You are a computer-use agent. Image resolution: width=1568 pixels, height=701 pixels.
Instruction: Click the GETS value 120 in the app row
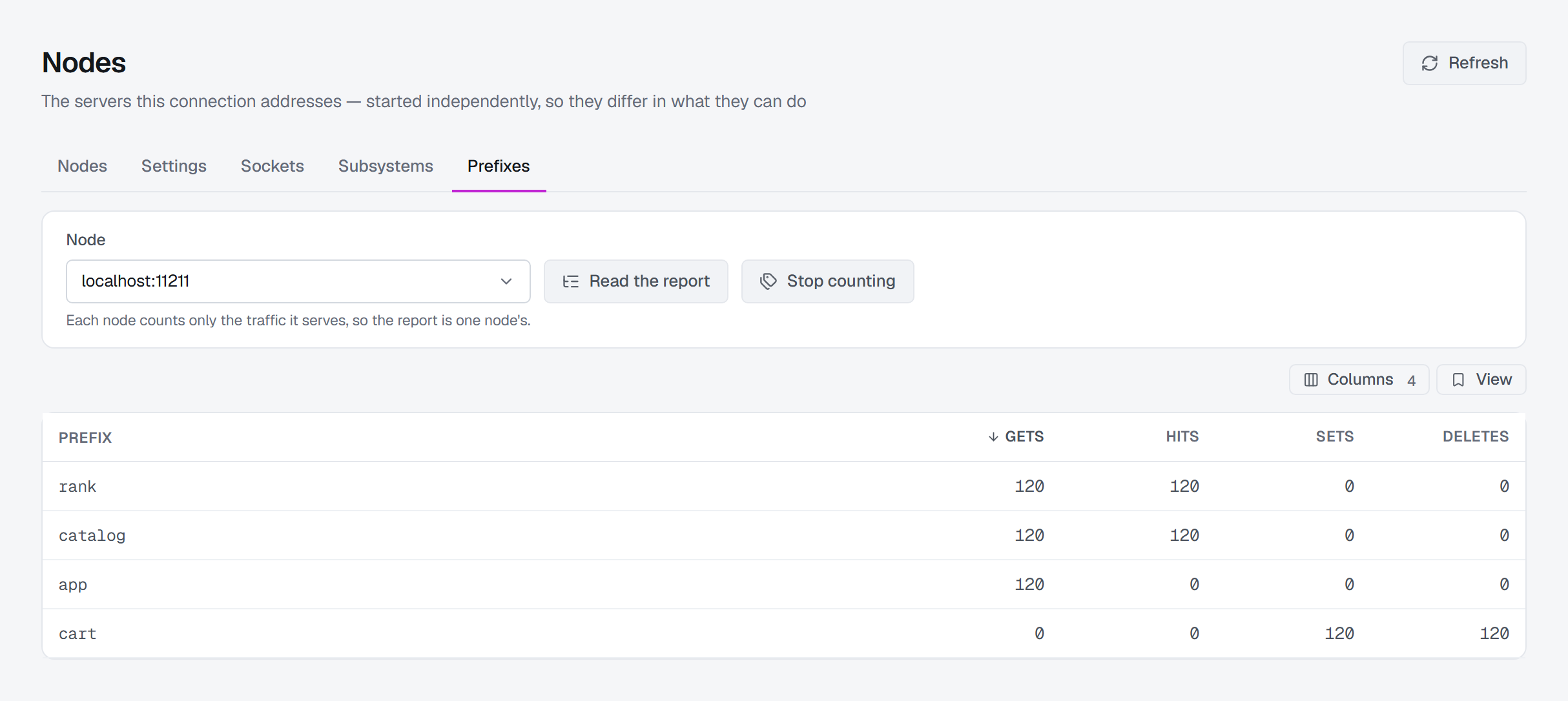click(1029, 584)
